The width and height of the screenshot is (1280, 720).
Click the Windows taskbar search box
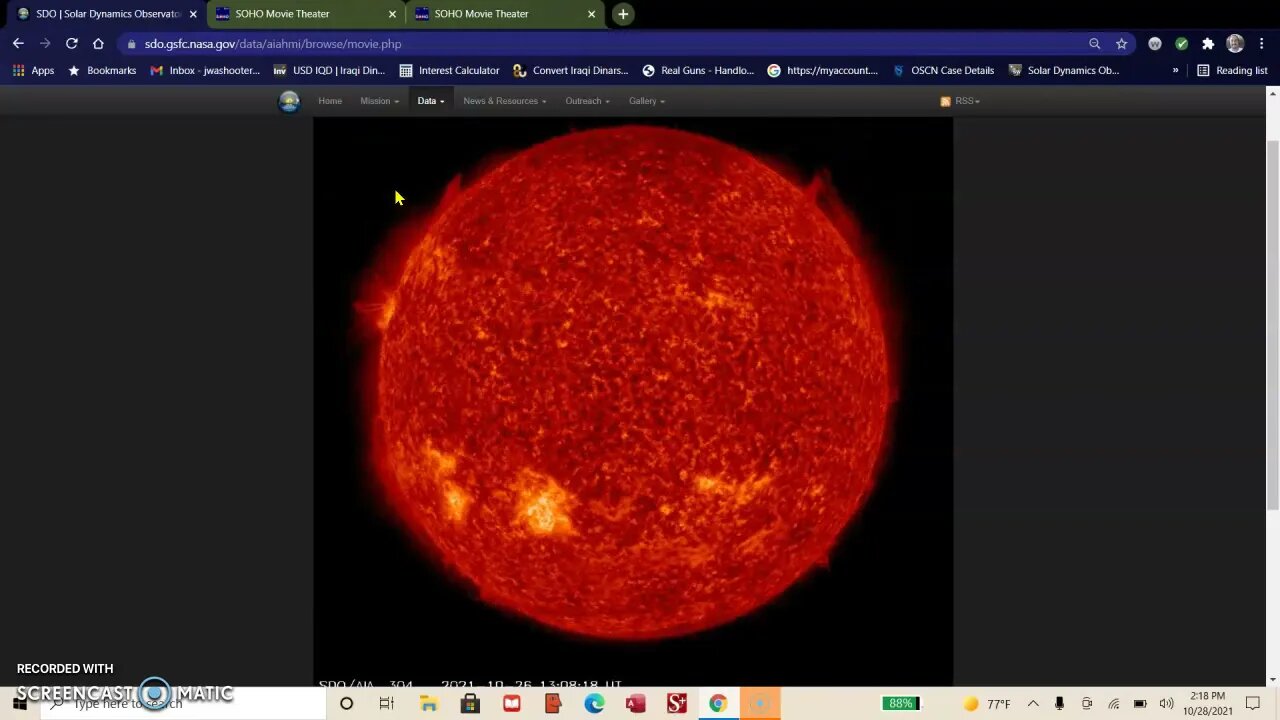(x=185, y=704)
